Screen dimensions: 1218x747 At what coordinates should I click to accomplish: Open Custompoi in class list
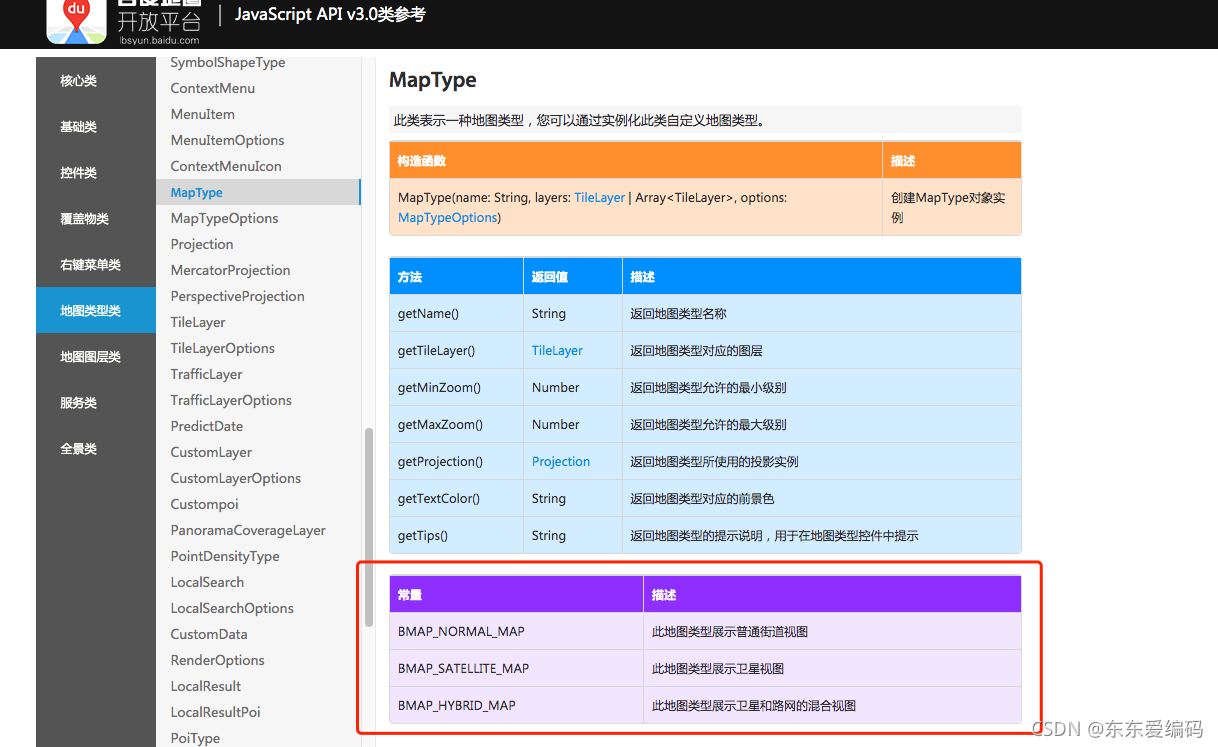tap(205, 504)
